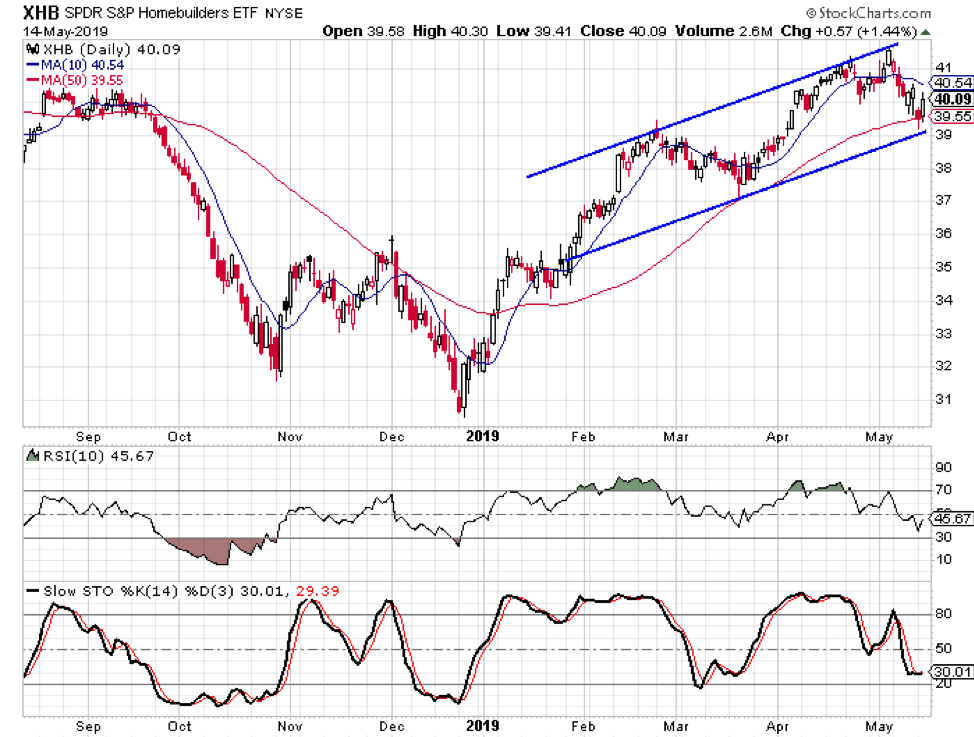Click the 39.55 red price tag
974x737 pixels.
point(951,116)
